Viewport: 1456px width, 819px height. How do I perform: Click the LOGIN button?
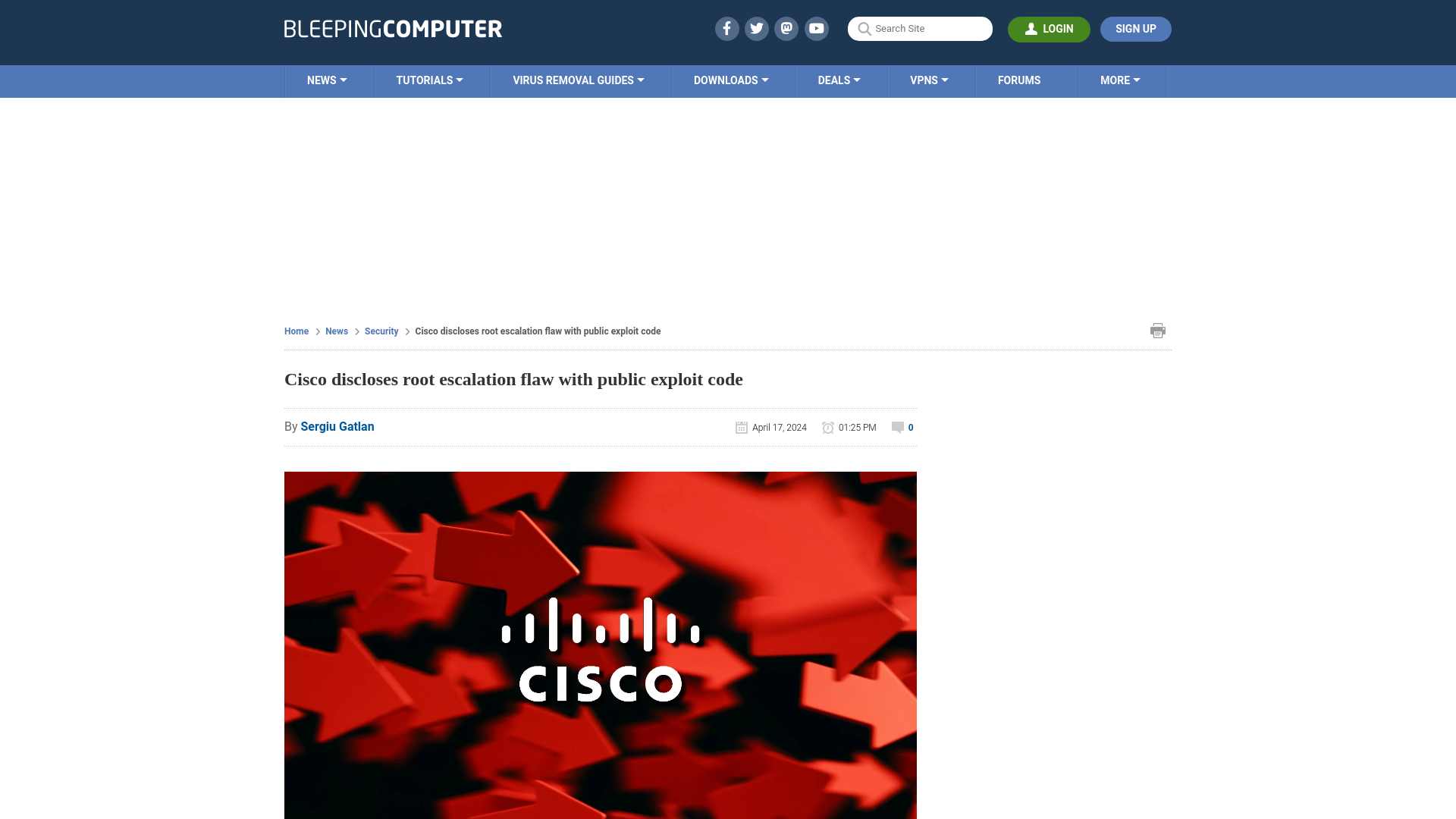[x=1049, y=29]
